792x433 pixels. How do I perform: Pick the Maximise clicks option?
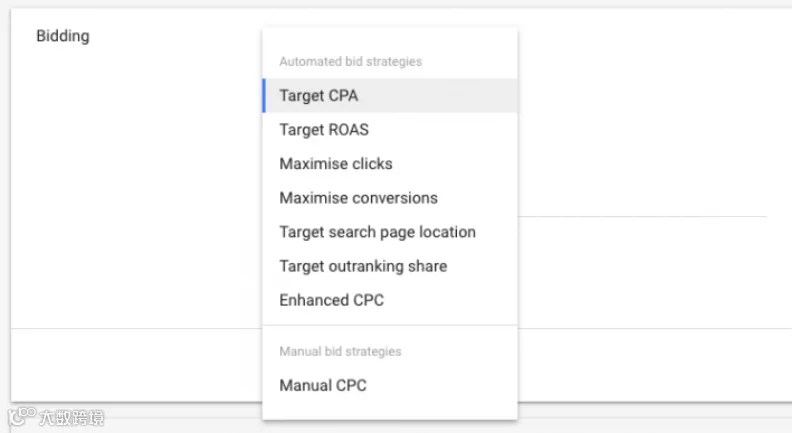tap(336, 164)
